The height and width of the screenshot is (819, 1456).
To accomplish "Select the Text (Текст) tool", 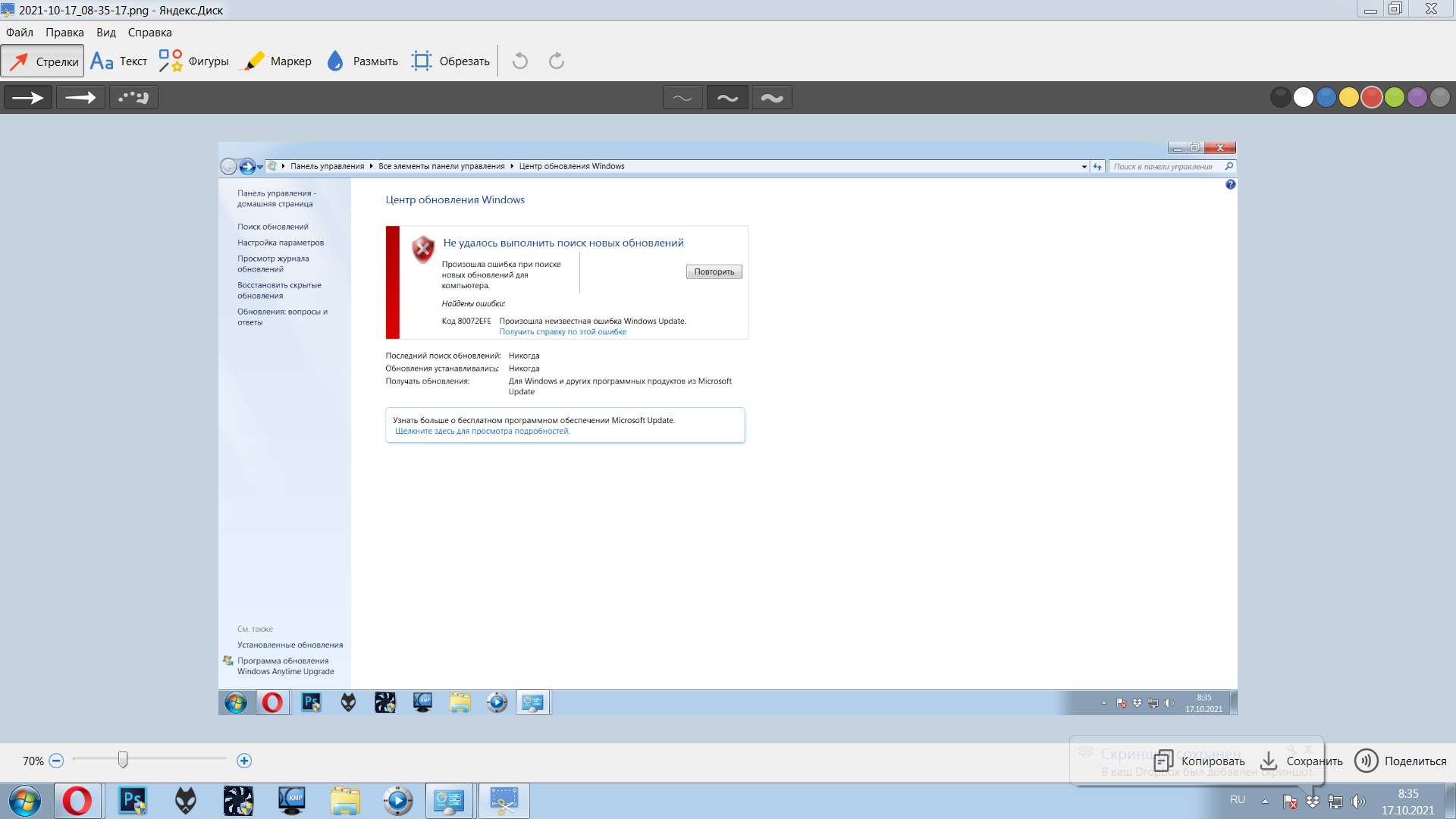I will (119, 61).
